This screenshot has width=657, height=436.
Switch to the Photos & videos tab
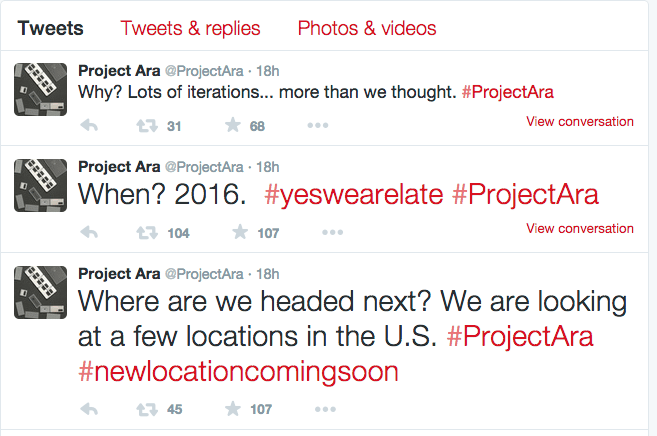(x=367, y=28)
